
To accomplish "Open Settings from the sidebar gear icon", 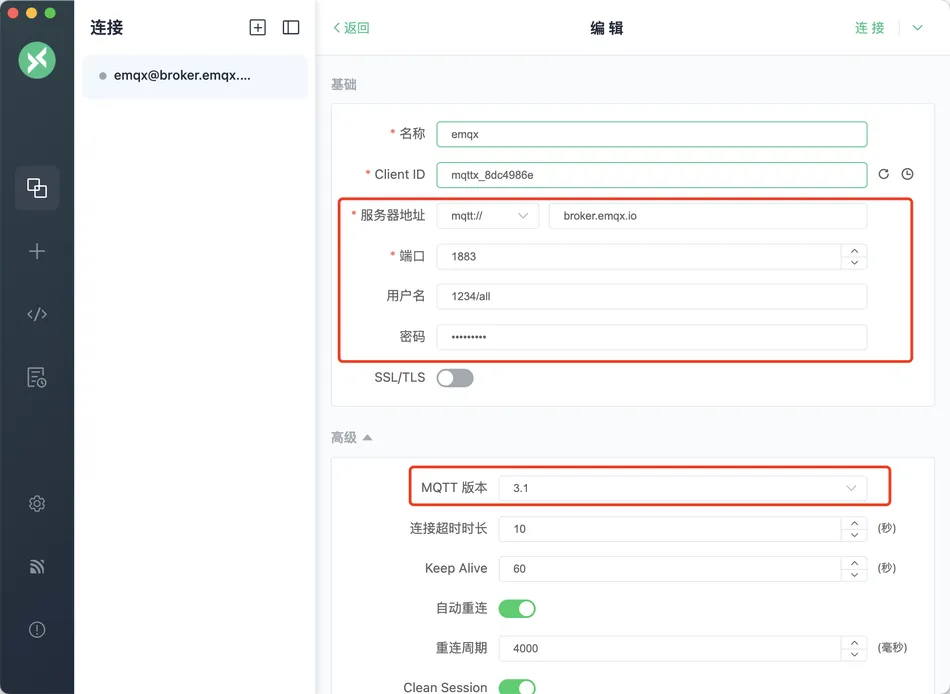I will (36, 503).
